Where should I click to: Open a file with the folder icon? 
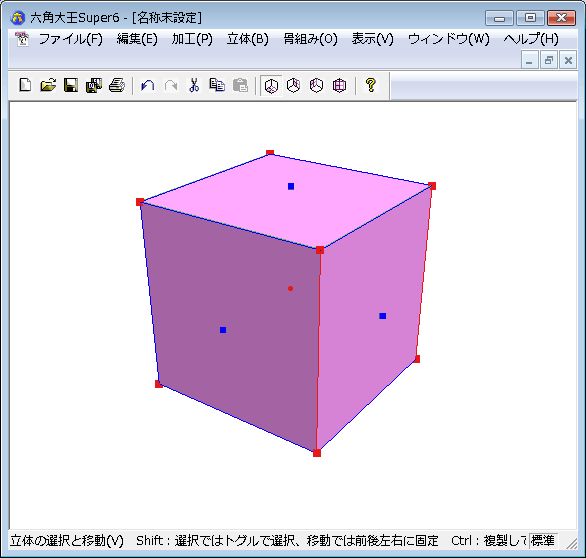pyautogui.click(x=48, y=85)
